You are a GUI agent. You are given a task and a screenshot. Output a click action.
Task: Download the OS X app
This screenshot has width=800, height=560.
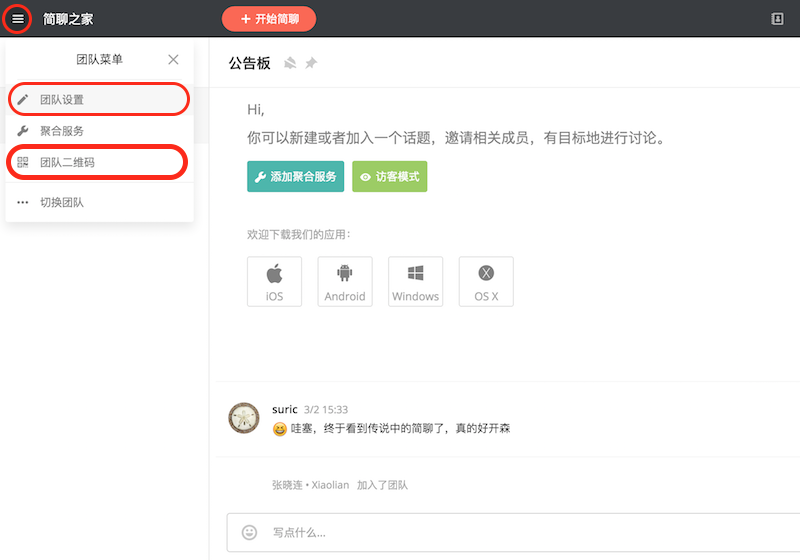(x=486, y=281)
